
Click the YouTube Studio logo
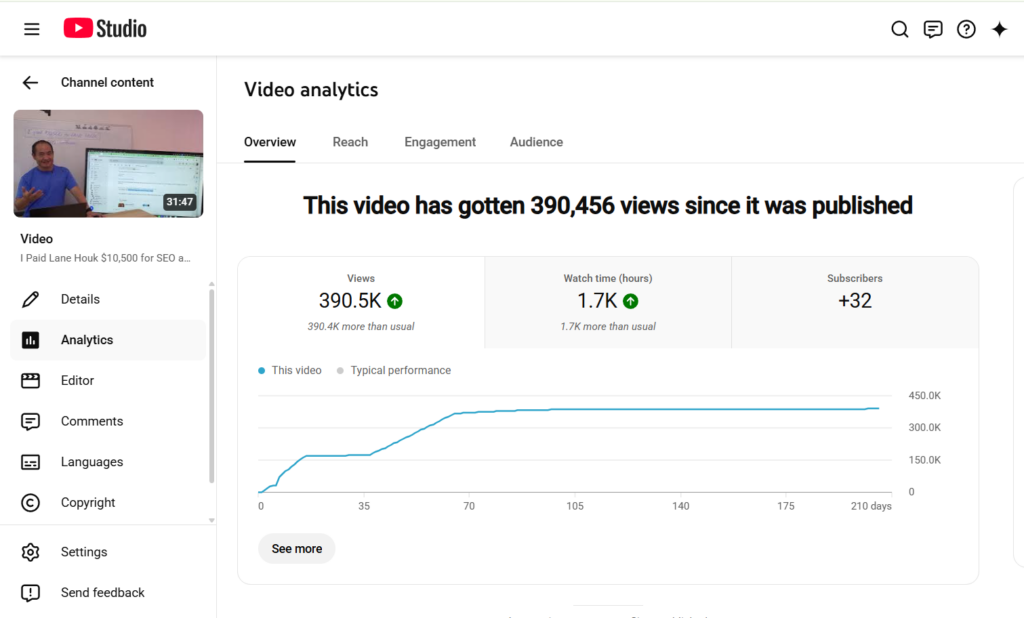105,29
